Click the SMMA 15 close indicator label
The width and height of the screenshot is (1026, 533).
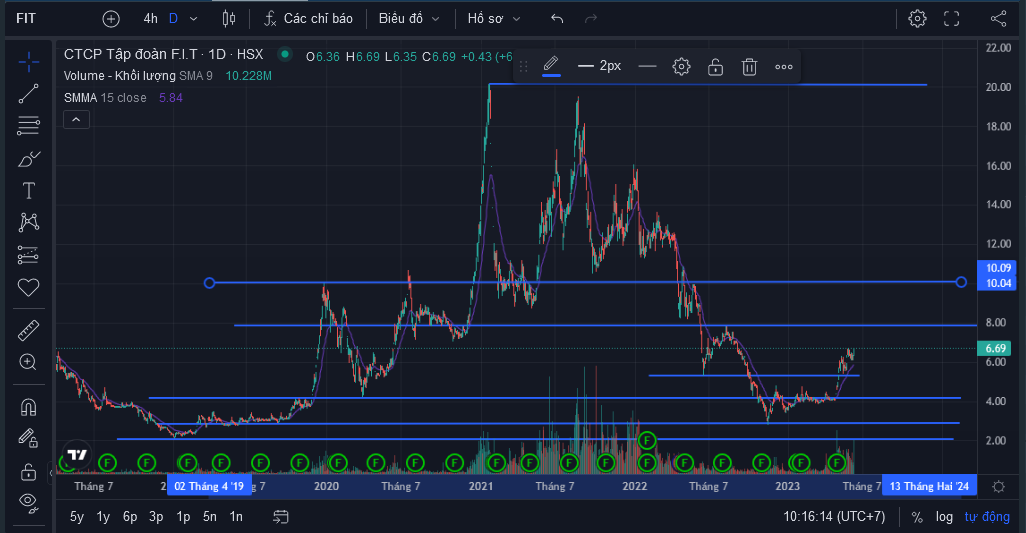pos(105,97)
